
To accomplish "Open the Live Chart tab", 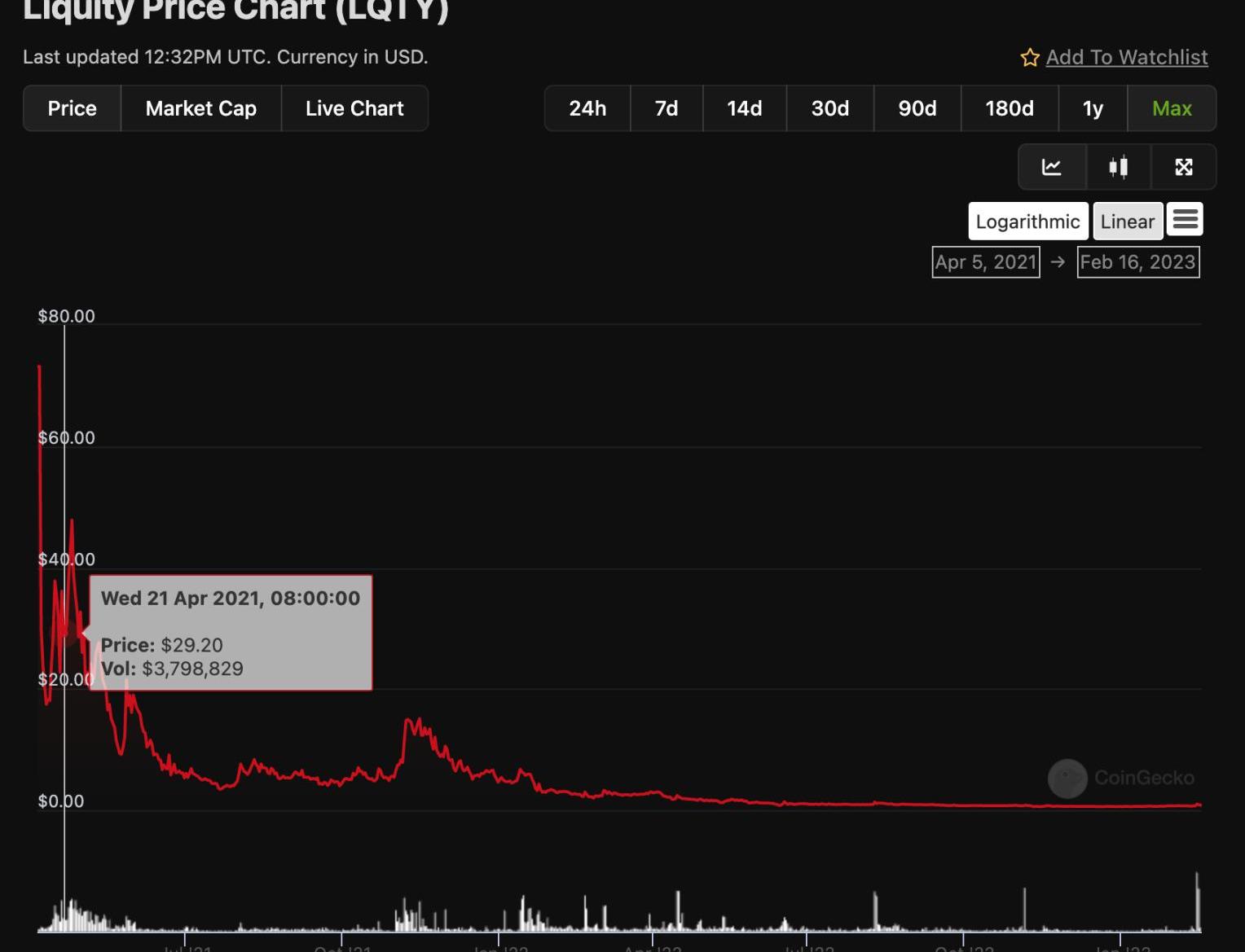I will [354, 108].
